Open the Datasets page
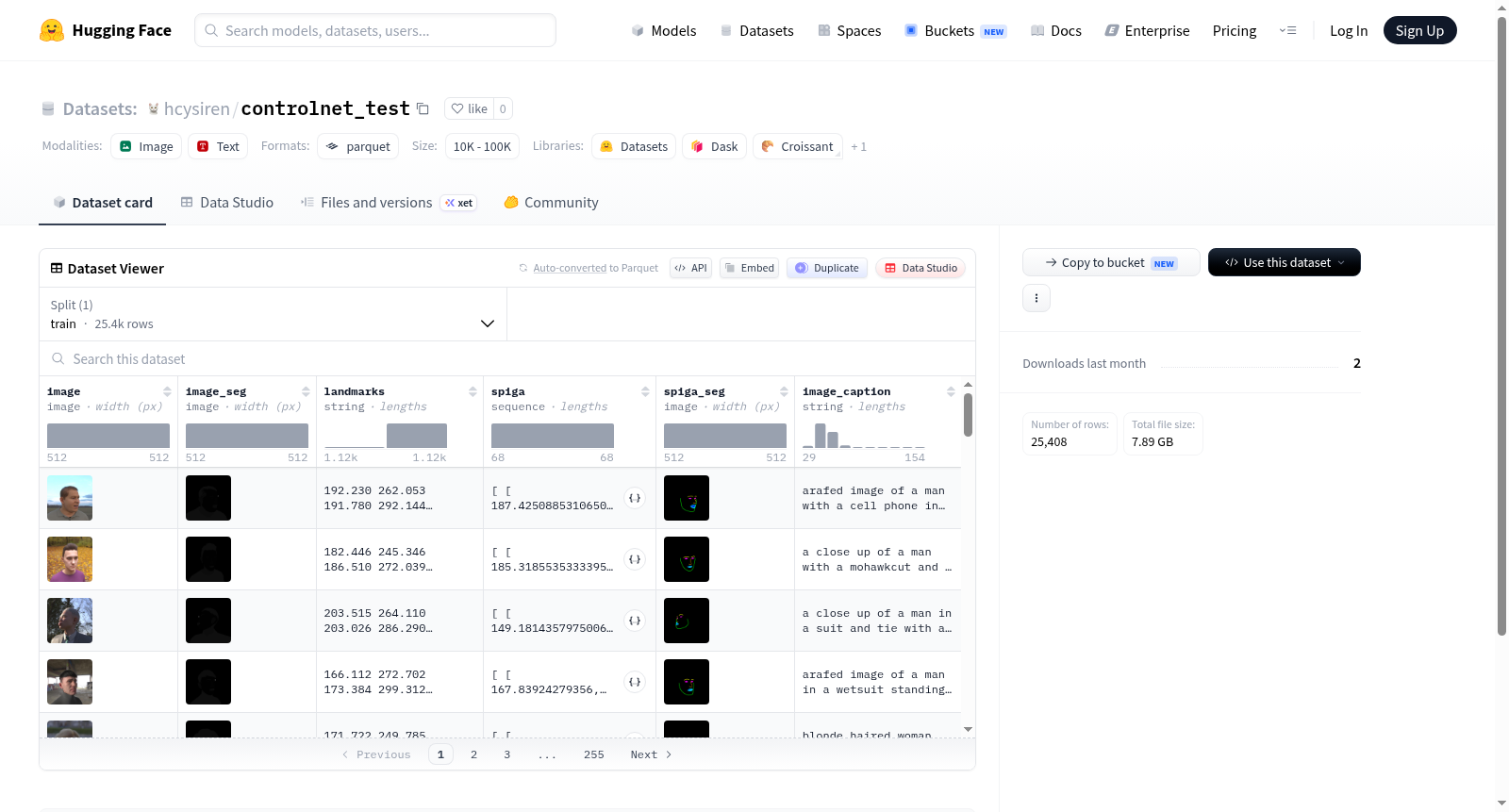The width and height of the screenshot is (1509, 812). click(757, 31)
